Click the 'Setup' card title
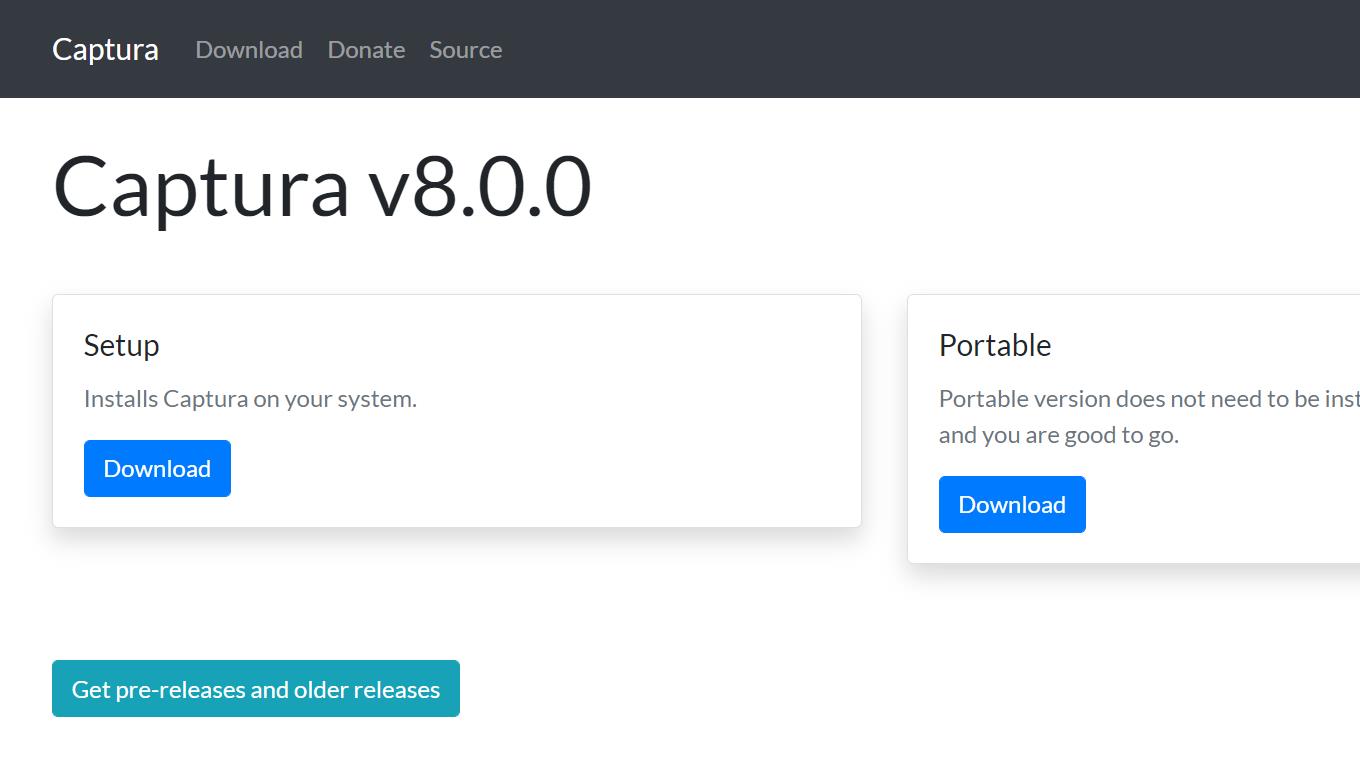This screenshot has width=1360, height=771. click(x=122, y=345)
